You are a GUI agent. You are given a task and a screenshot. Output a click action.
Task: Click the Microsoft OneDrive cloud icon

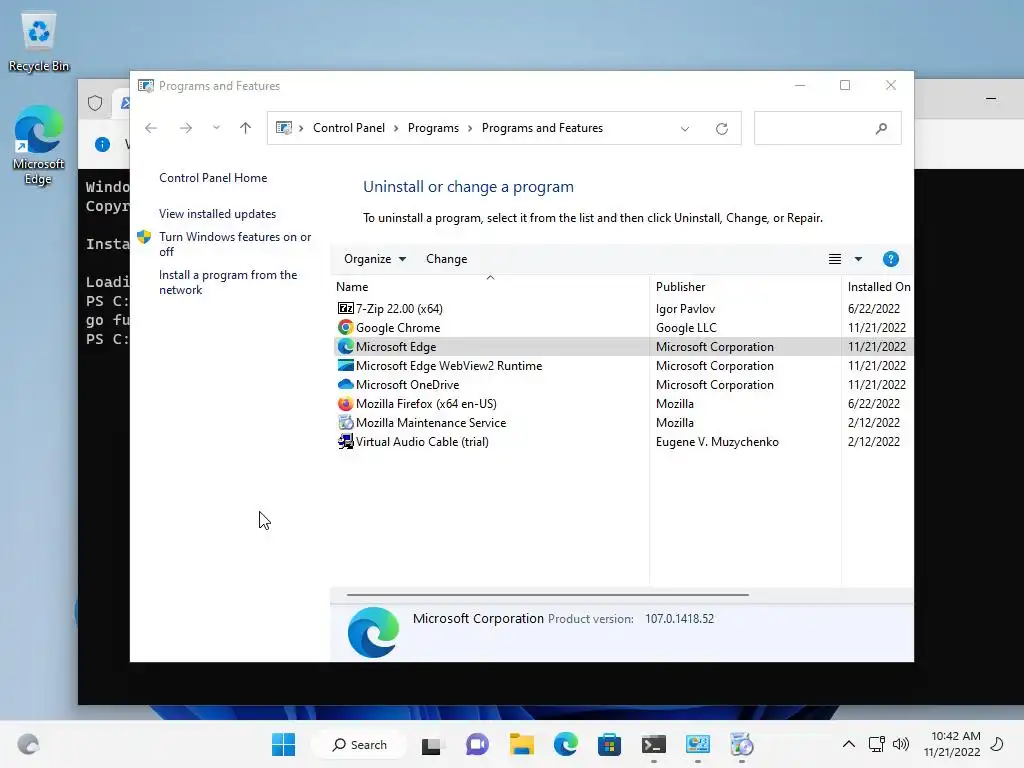(x=345, y=384)
